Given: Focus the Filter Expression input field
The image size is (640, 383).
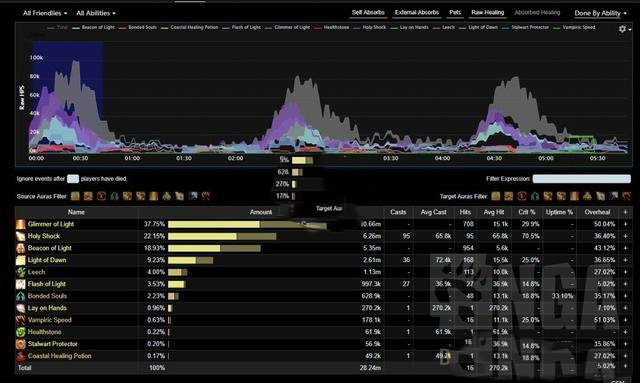Looking at the screenshot, I should point(581,178).
